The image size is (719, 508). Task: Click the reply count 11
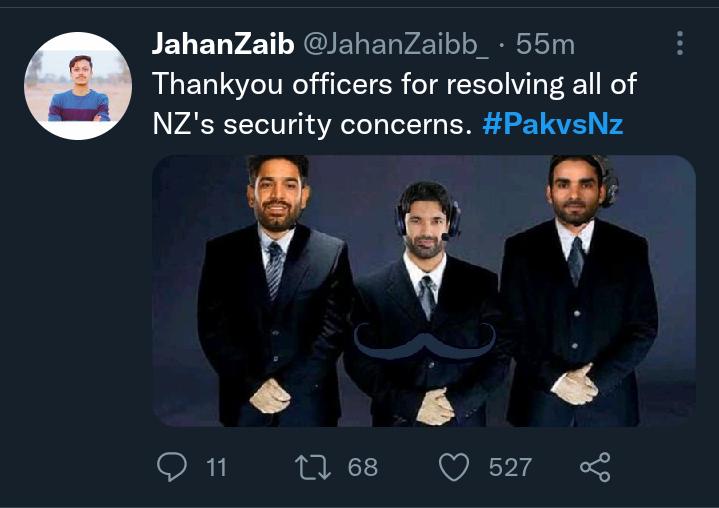pyautogui.click(x=216, y=466)
